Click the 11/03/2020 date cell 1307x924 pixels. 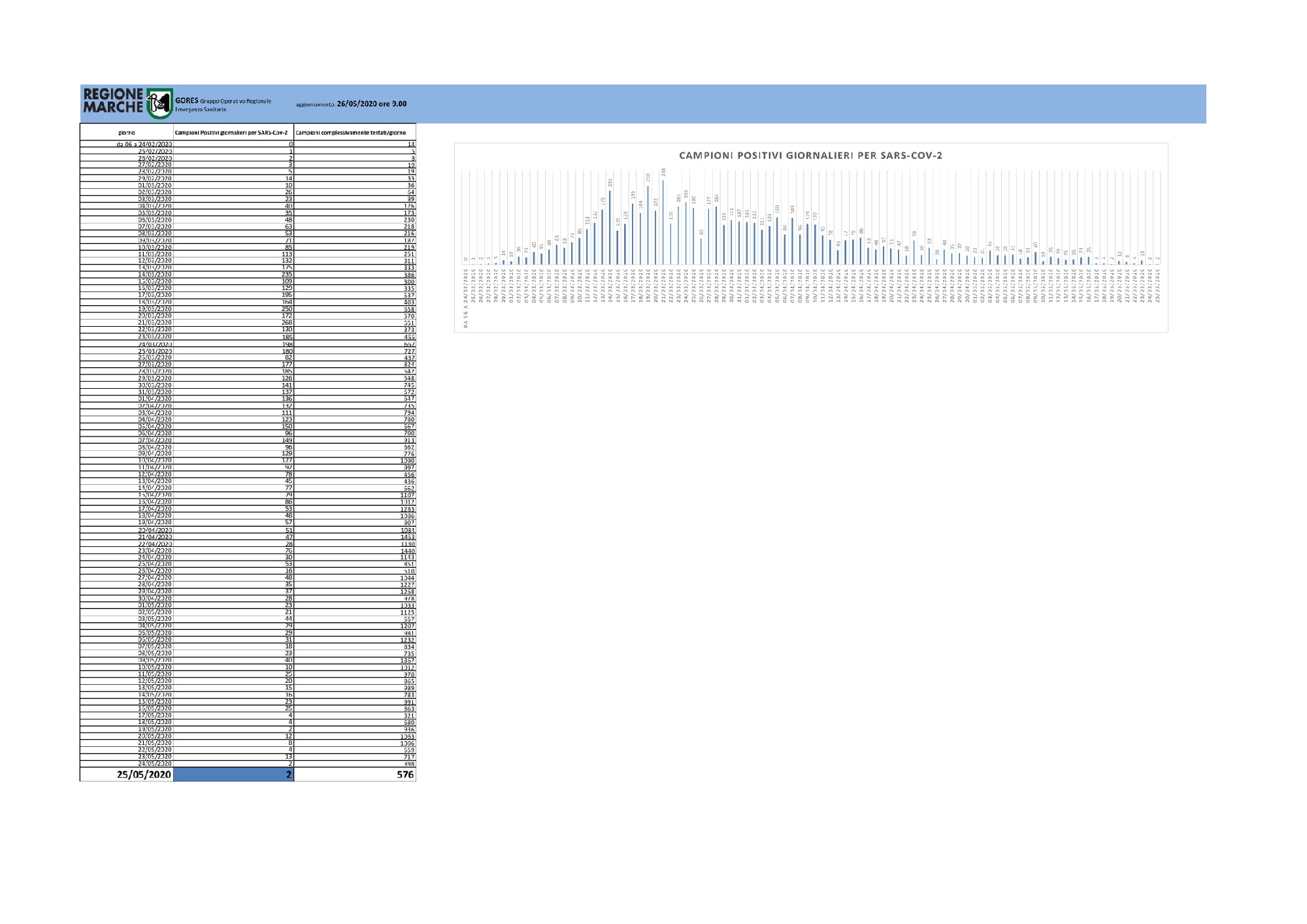[155, 254]
